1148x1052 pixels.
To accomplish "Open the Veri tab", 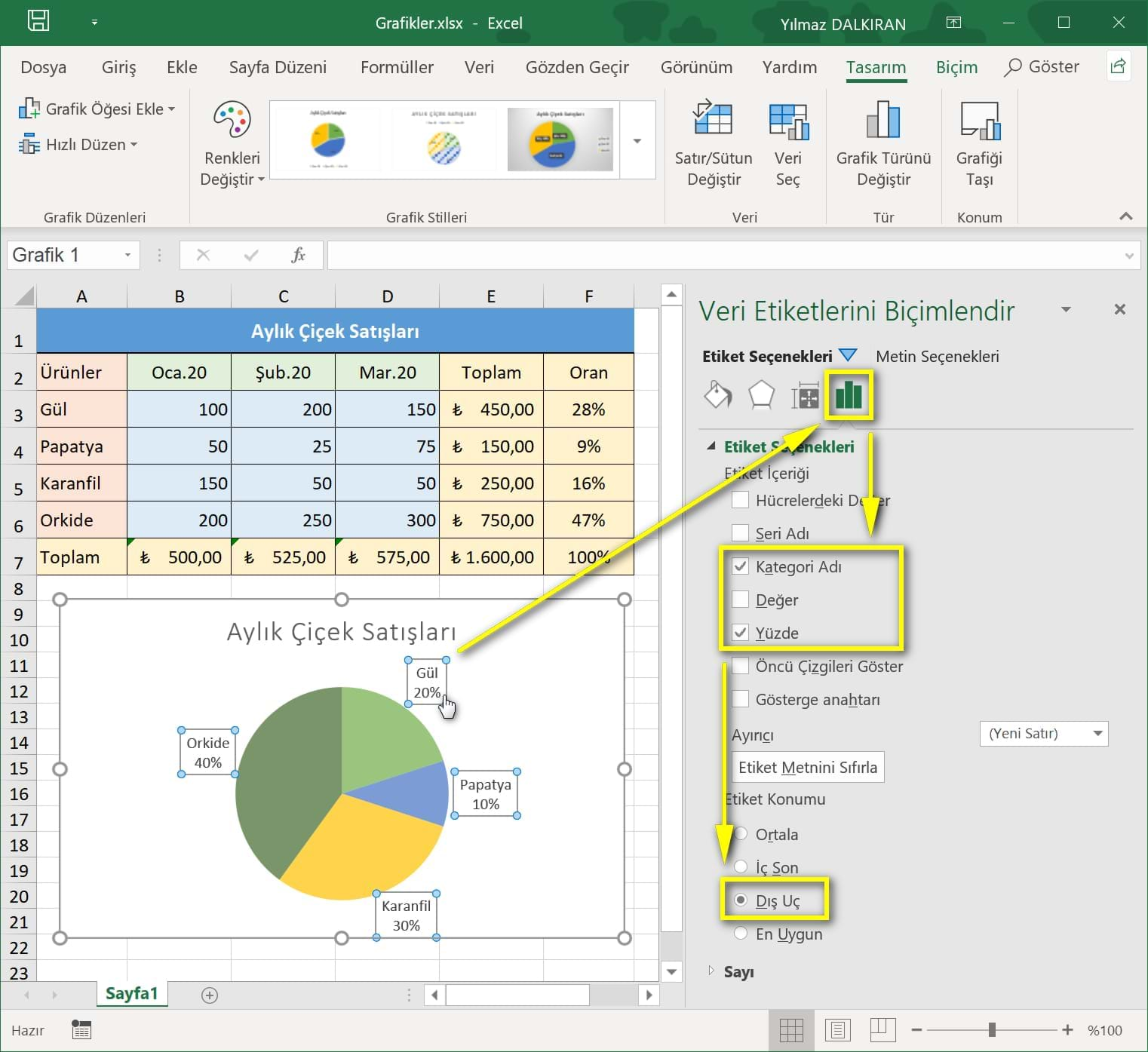I will tap(479, 67).
